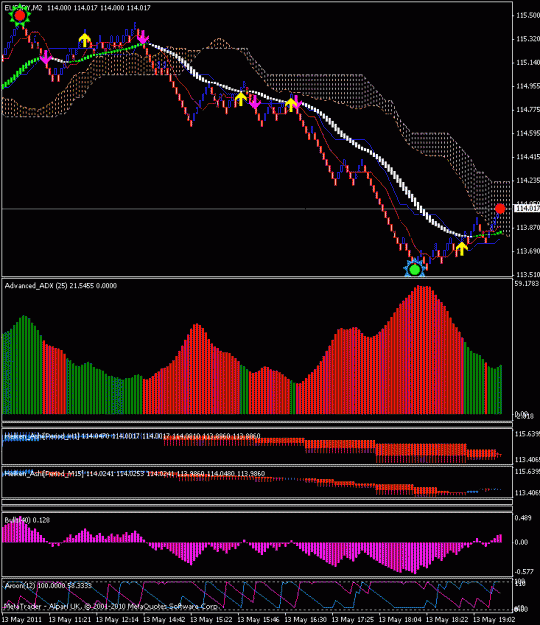Click the 13 May 11:21 time label
Viewport: 540px width, 625px height.
click(70, 620)
